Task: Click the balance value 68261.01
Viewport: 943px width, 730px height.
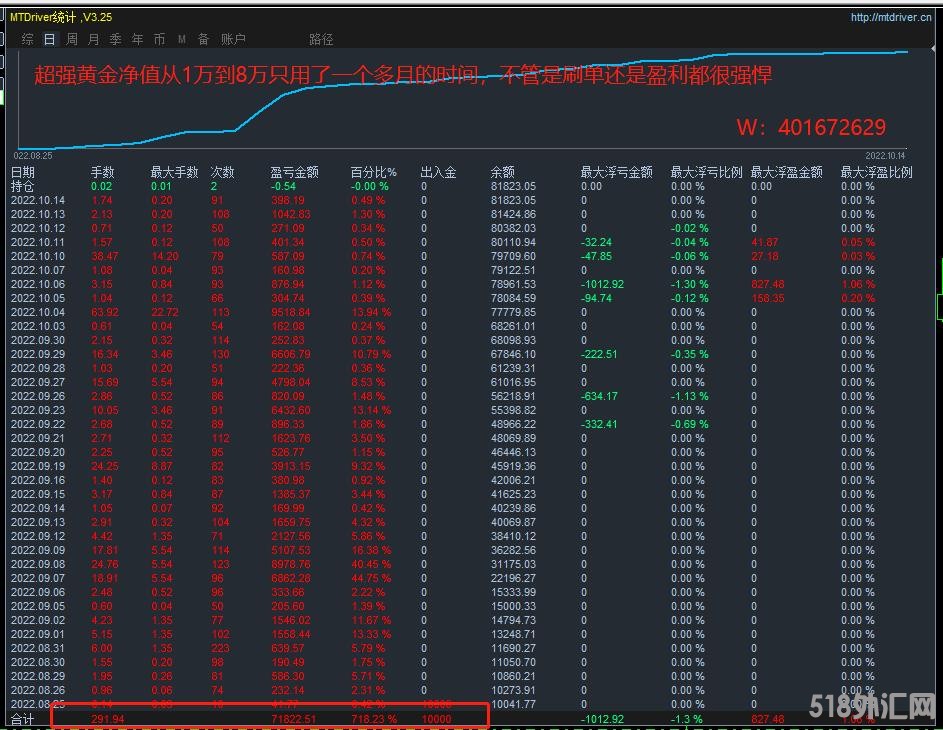Action: (x=513, y=326)
